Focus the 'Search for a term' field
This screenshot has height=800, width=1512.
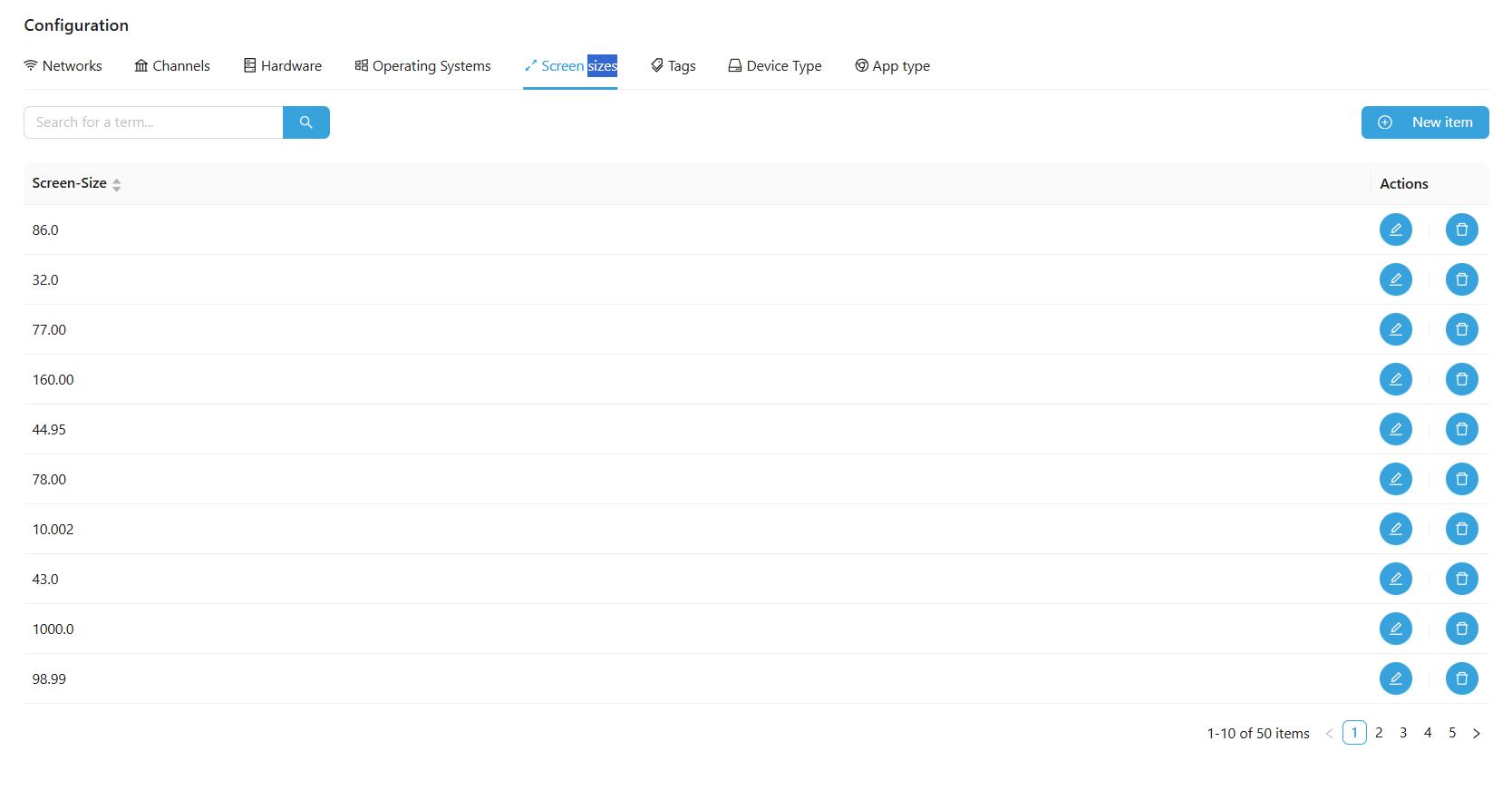[153, 122]
